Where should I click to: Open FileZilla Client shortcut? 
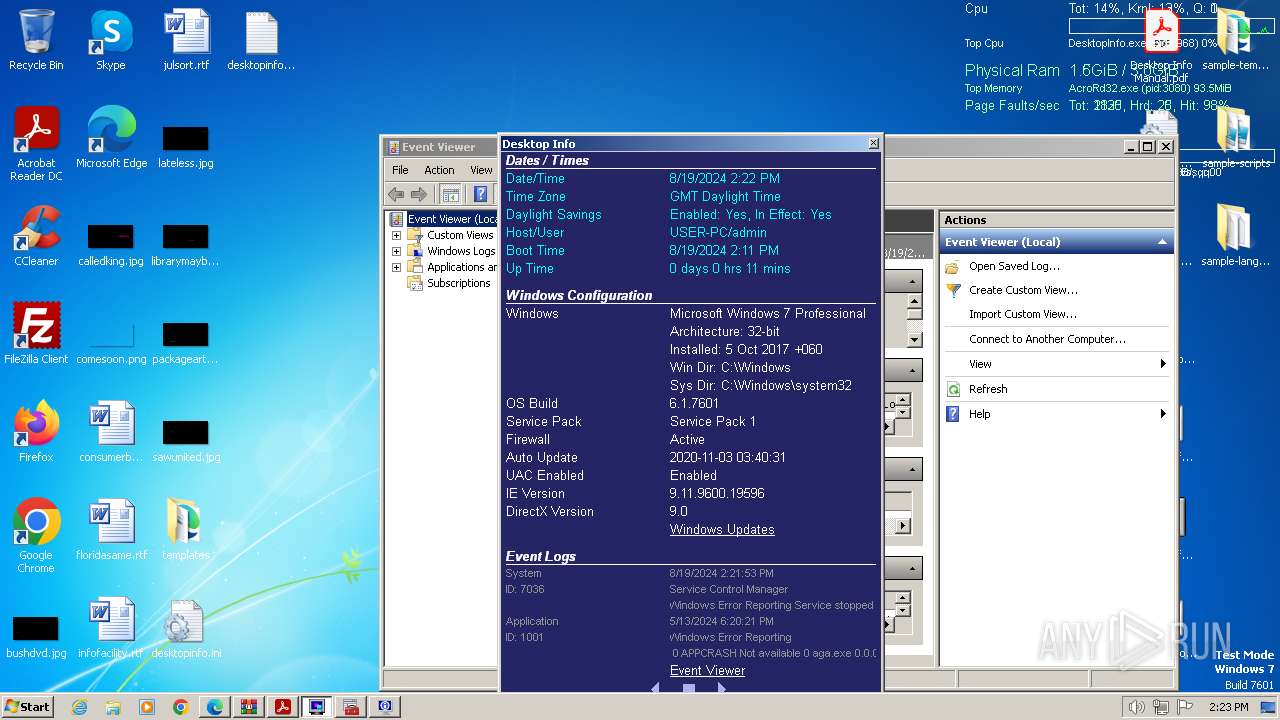[x=36, y=334]
